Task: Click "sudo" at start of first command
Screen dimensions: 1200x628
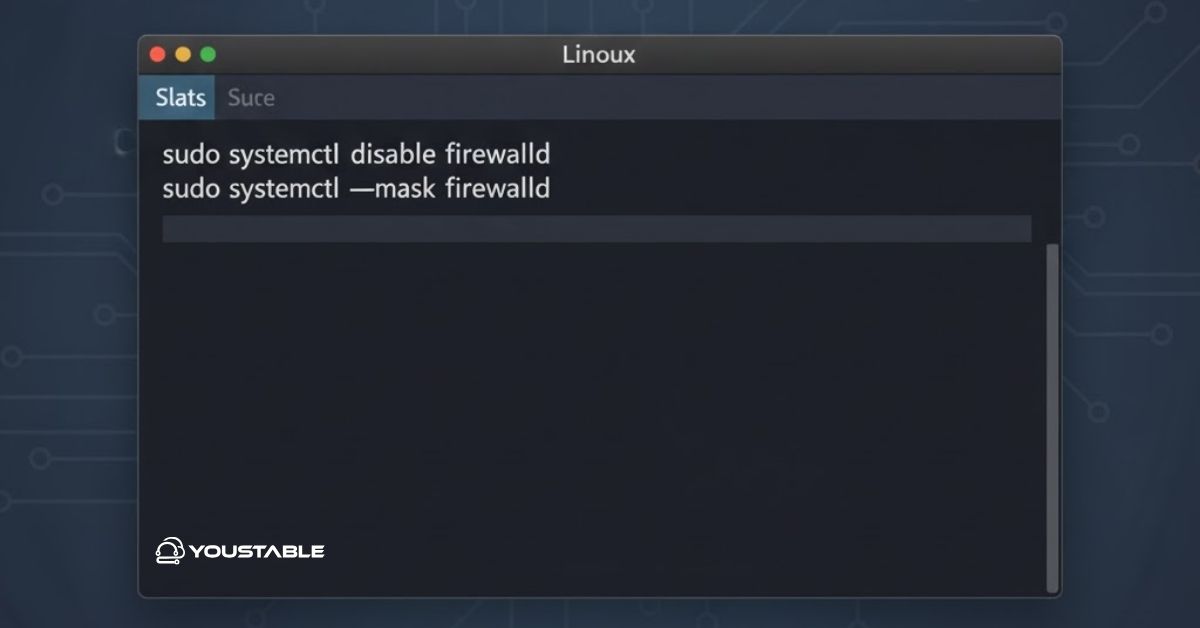Action: point(191,155)
